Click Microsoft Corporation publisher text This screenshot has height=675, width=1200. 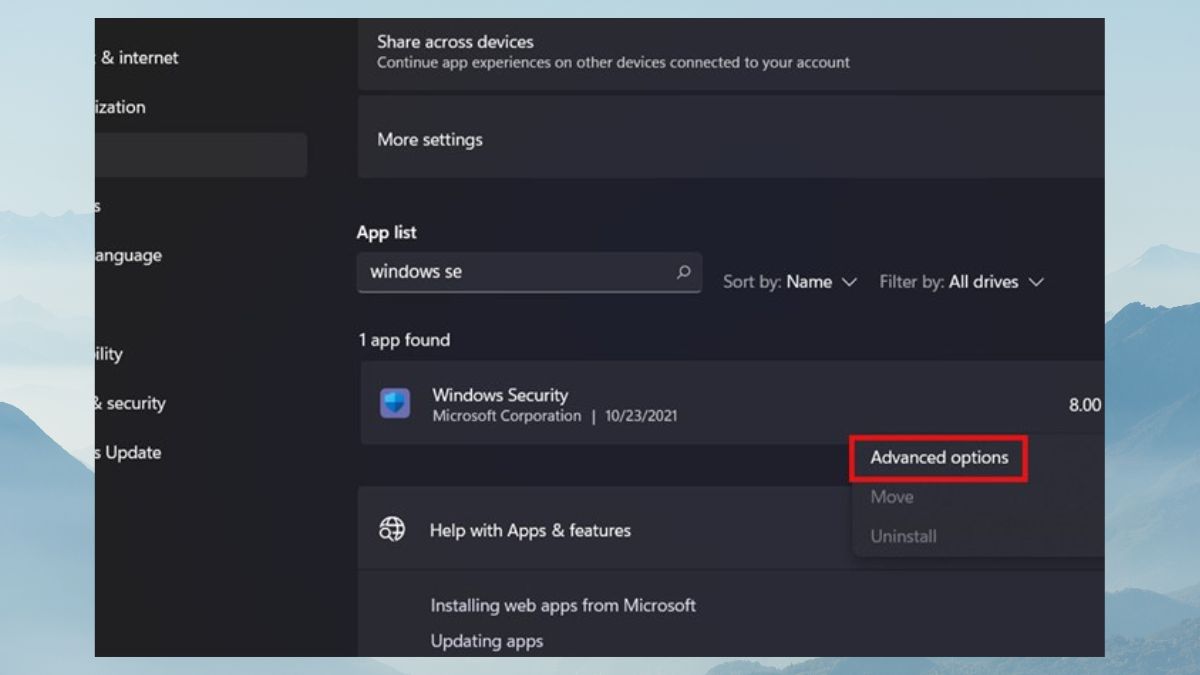(506, 416)
